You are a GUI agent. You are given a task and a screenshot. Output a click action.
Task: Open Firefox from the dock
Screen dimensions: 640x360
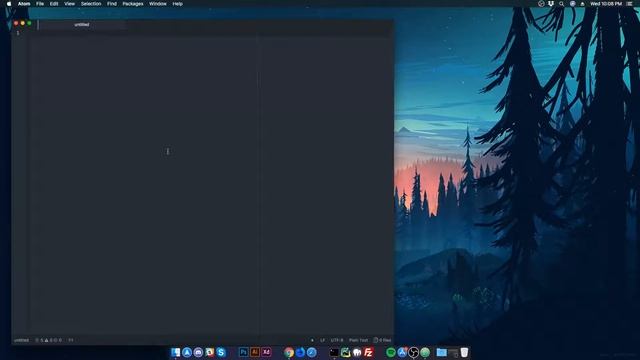[300, 352]
